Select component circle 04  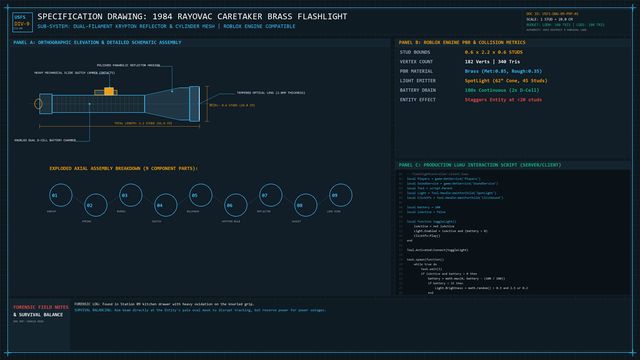[166, 205]
